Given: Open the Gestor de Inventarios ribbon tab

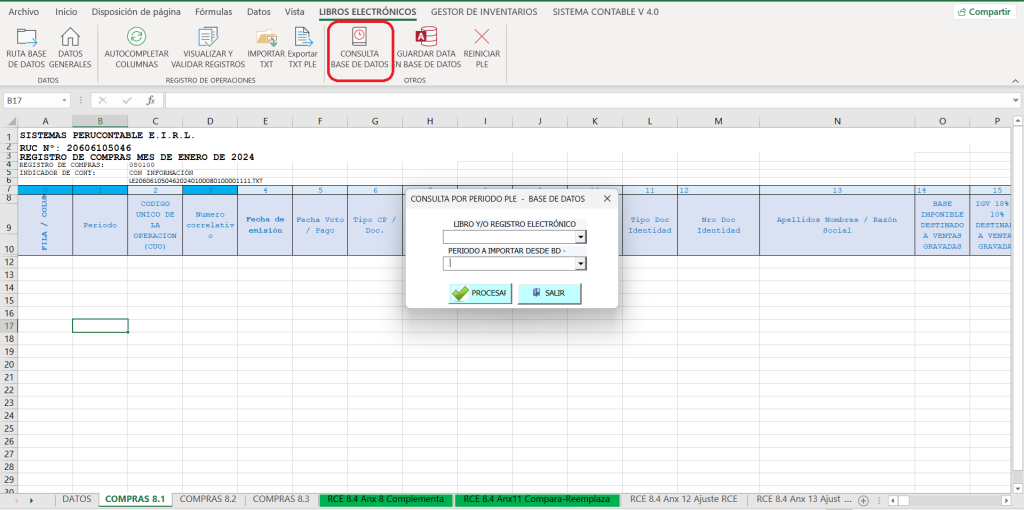Looking at the screenshot, I should [483, 12].
